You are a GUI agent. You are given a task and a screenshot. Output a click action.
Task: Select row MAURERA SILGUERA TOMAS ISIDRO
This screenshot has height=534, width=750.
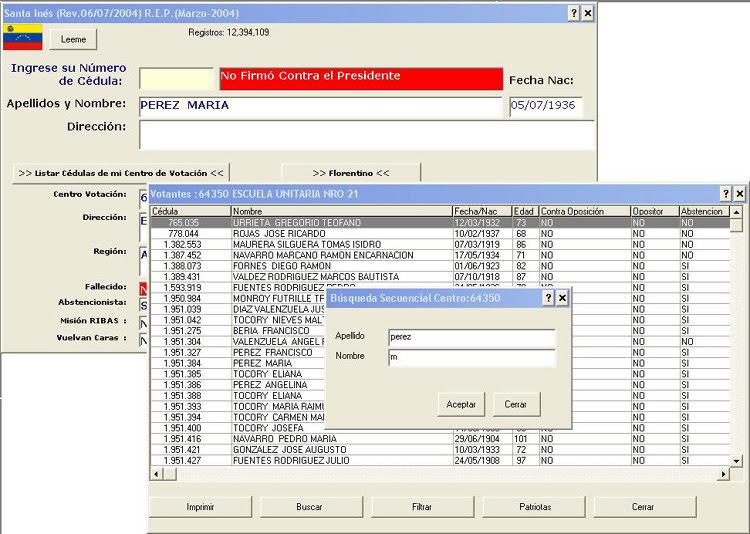(x=440, y=245)
